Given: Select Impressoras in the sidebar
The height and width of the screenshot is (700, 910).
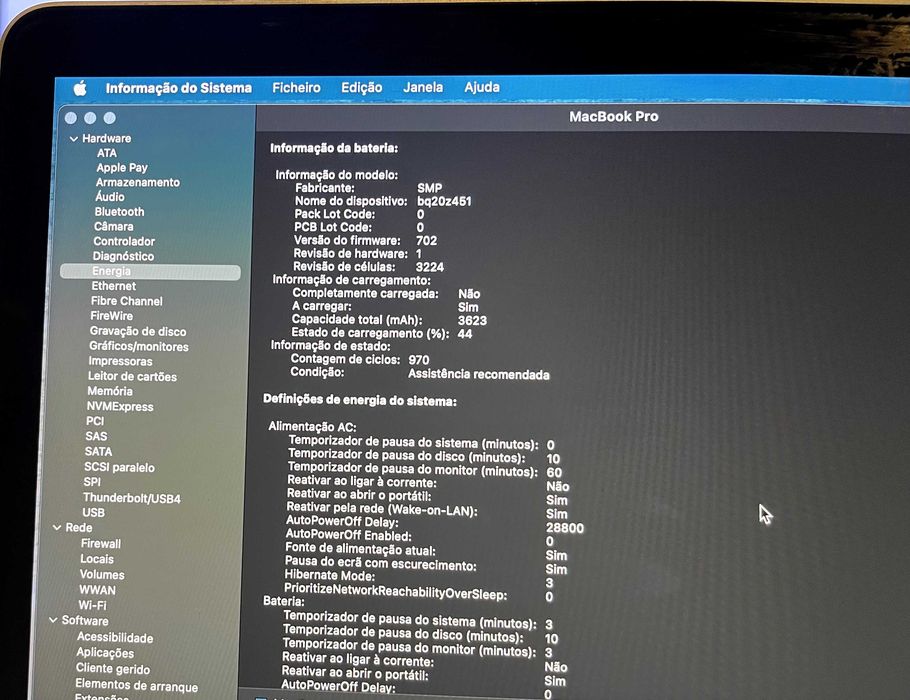Looking at the screenshot, I should tap(120, 362).
